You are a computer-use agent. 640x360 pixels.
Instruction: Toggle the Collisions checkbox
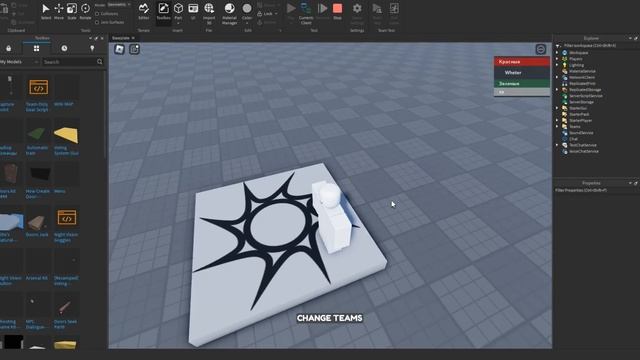coord(97,13)
